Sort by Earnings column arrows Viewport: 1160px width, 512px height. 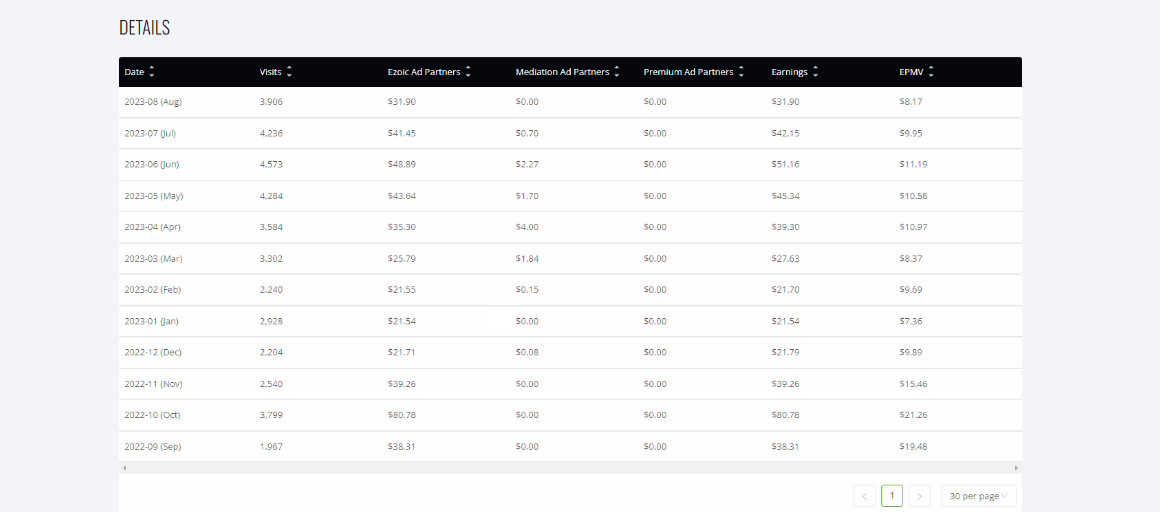(815, 72)
